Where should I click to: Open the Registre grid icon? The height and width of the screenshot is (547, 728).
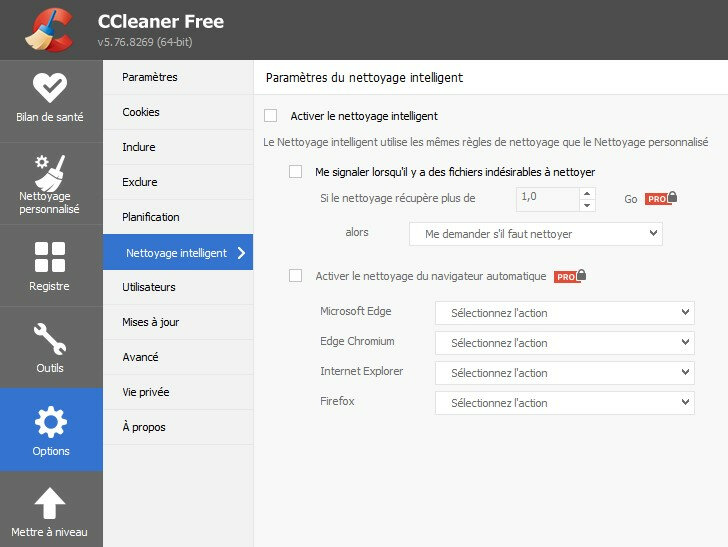point(50,257)
